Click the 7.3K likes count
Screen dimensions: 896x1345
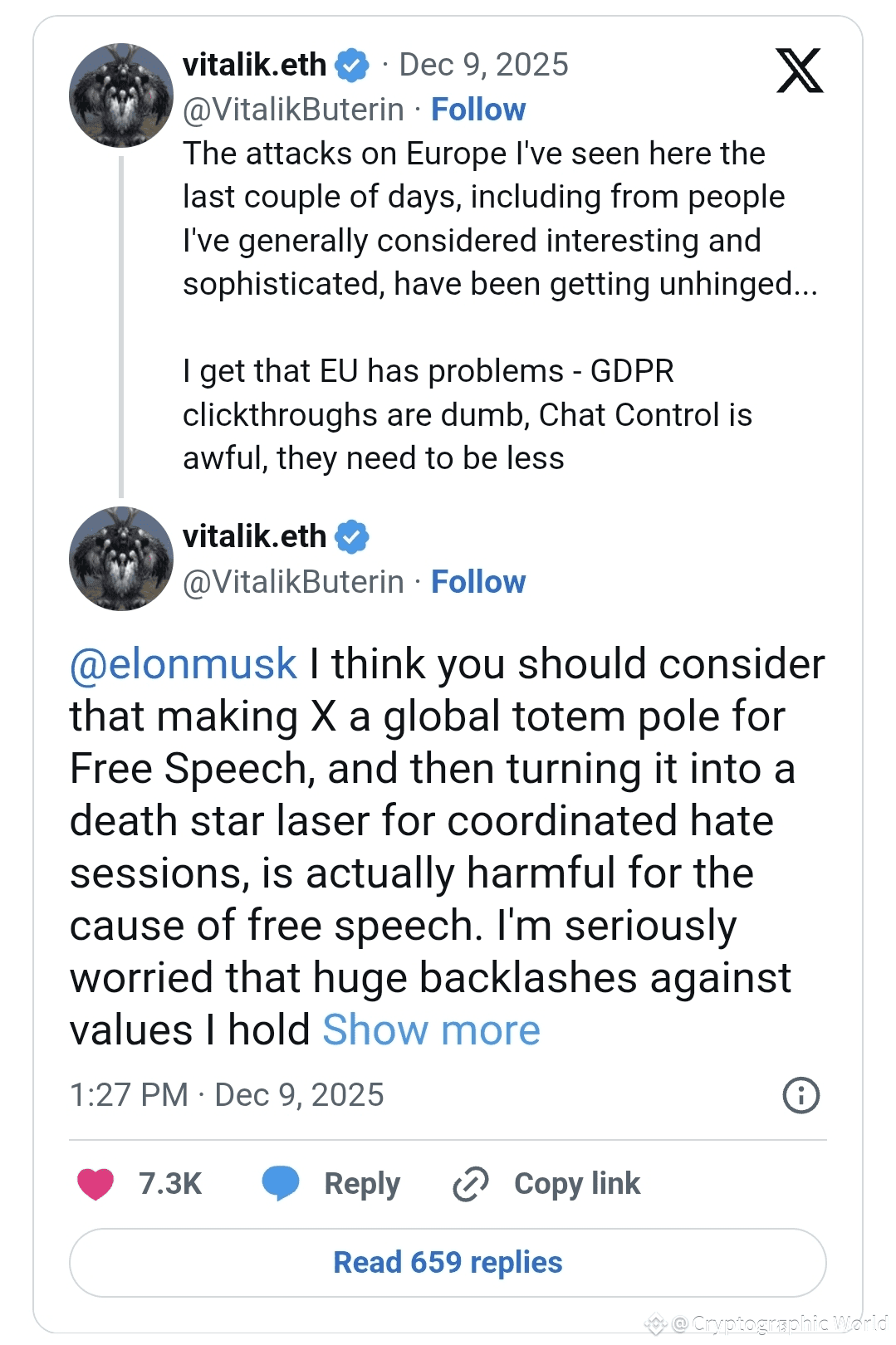170,1183
